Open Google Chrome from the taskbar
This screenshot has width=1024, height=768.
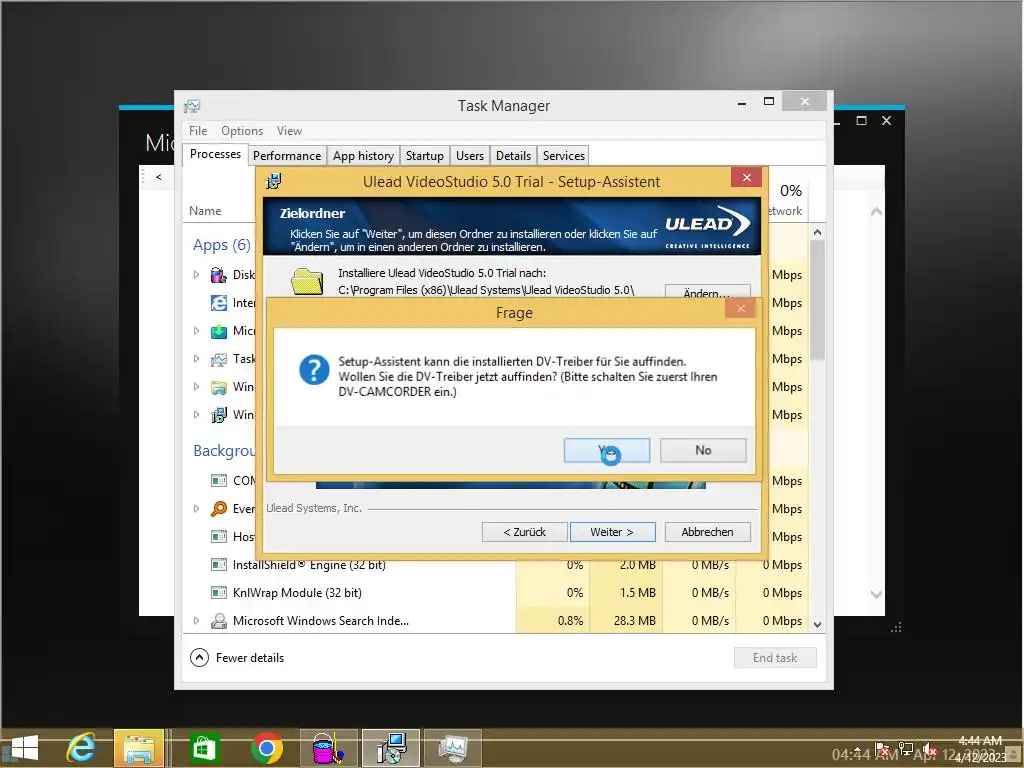[x=266, y=748]
